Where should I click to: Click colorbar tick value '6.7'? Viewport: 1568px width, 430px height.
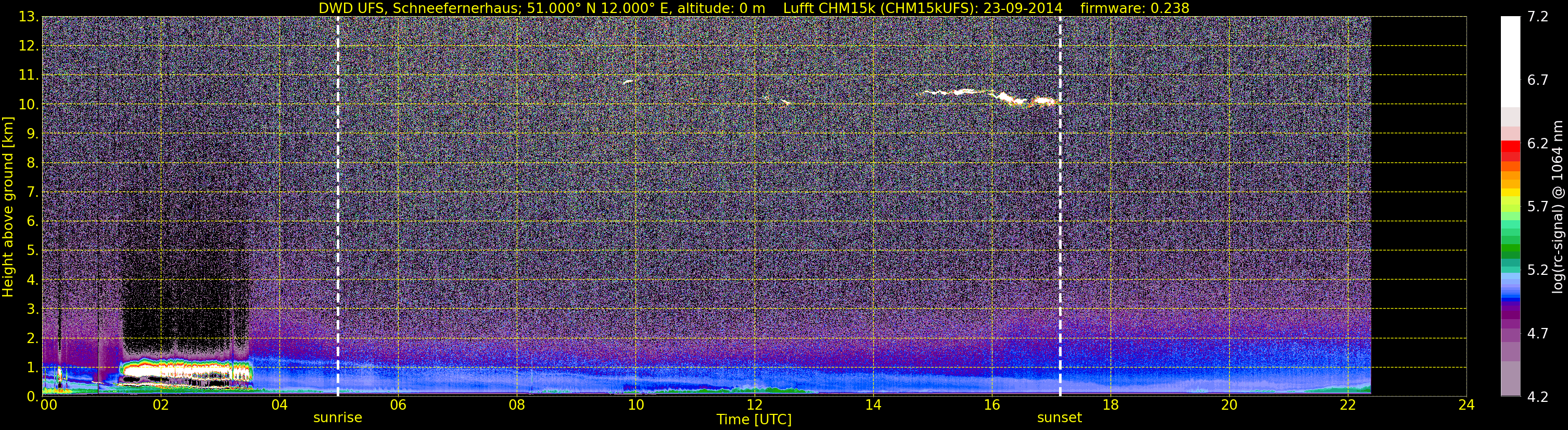tap(1538, 80)
